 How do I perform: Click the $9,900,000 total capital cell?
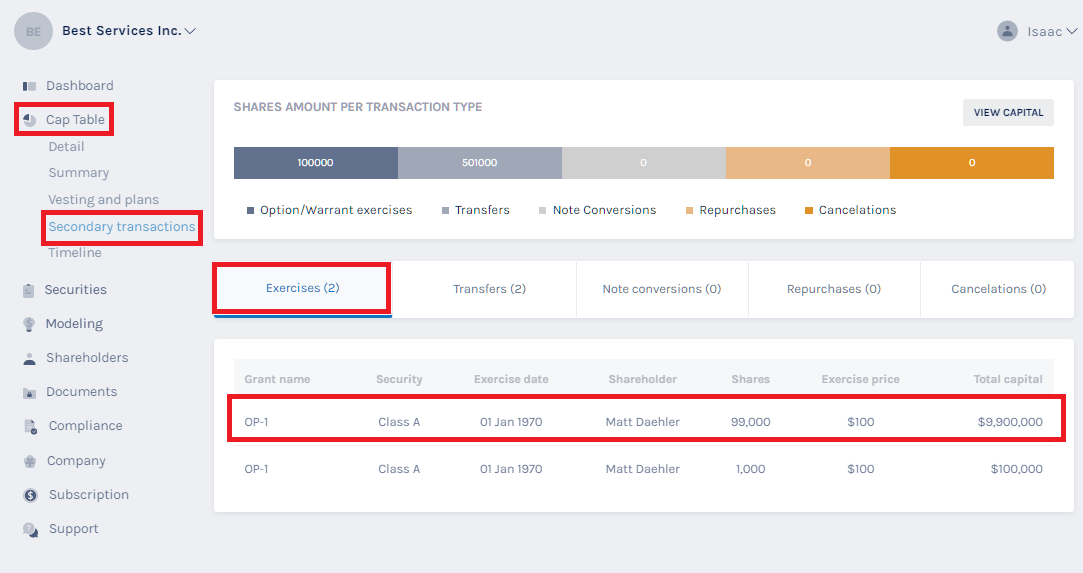(1010, 422)
